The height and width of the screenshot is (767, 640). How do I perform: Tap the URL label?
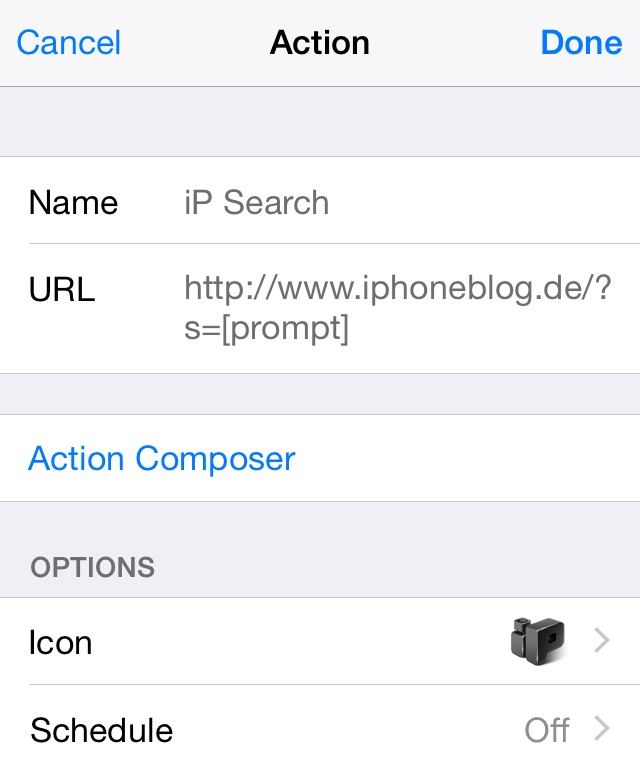click(x=62, y=289)
